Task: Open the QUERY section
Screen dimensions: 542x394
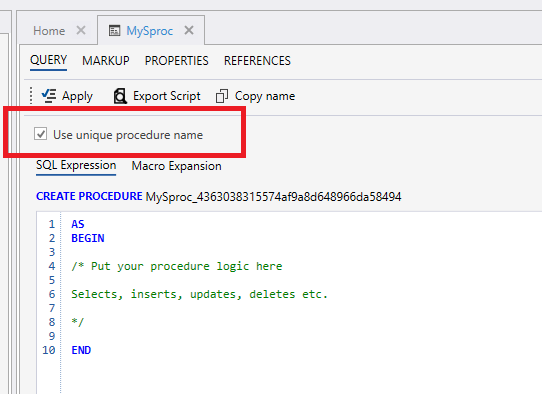Action: tap(48, 60)
